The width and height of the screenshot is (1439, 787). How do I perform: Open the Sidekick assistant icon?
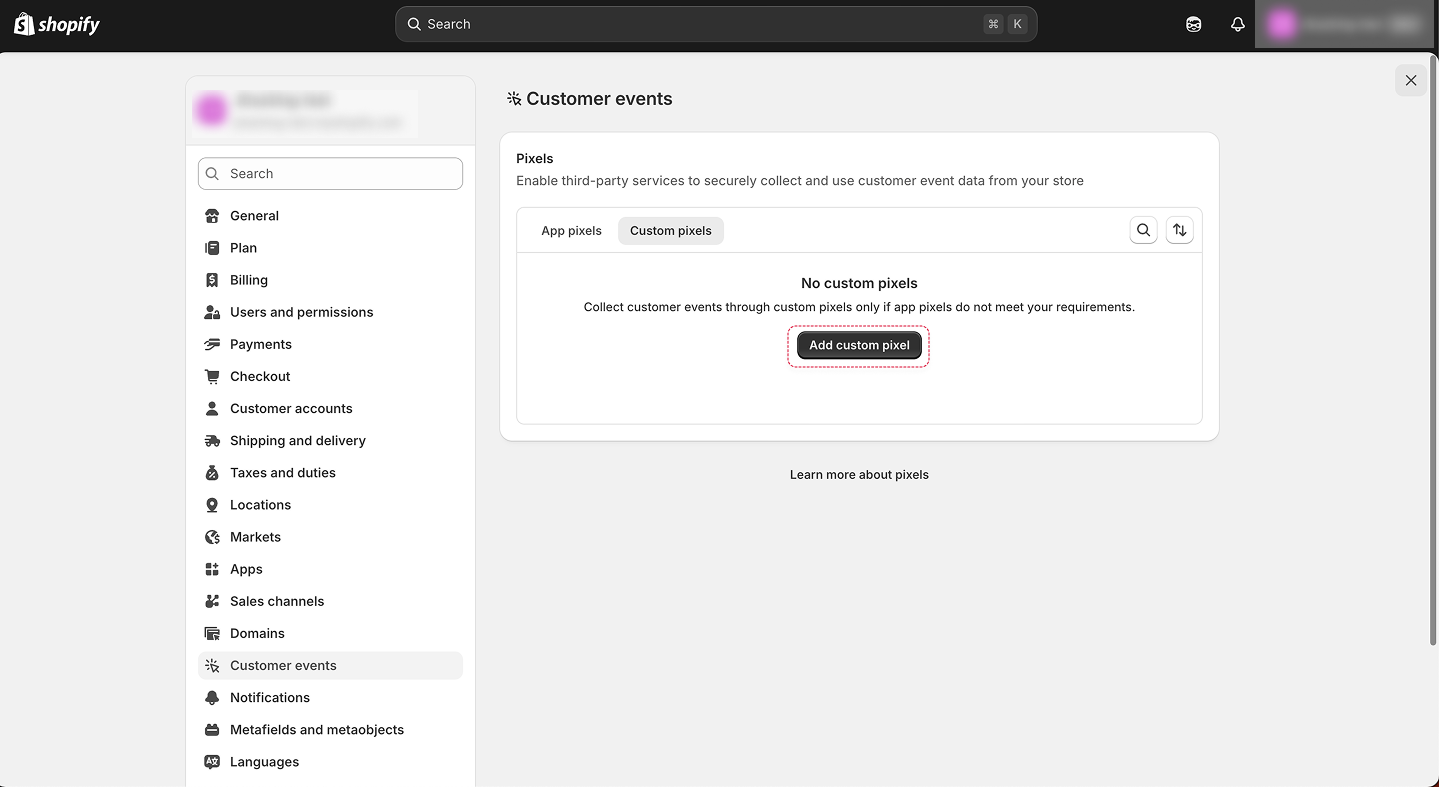(x=1193, y=24)
